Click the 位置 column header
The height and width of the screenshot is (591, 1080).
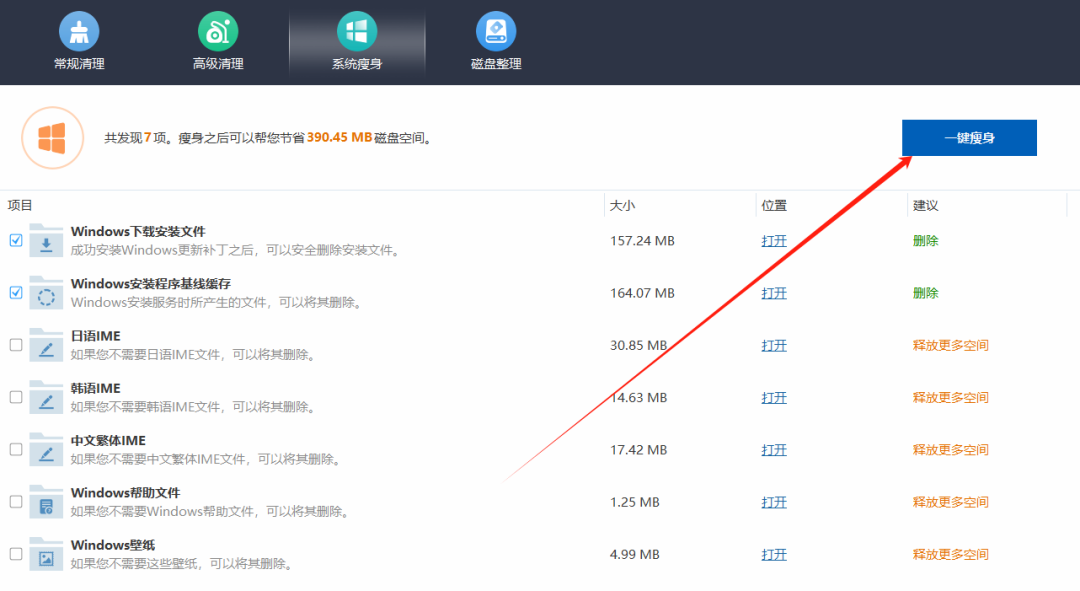[x=774, y=205]
